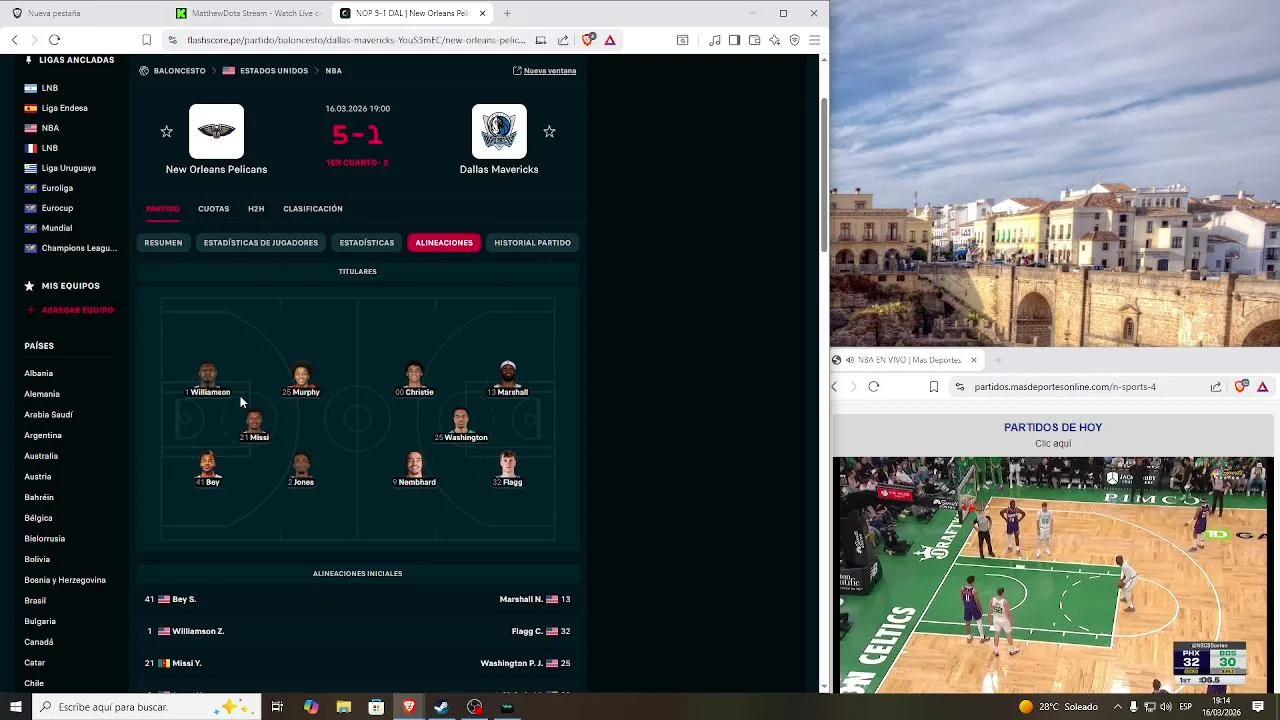The width and height of the screenshot is (1280, 720).
Task: Open the Windows Start menu
Action: [15, 707]
